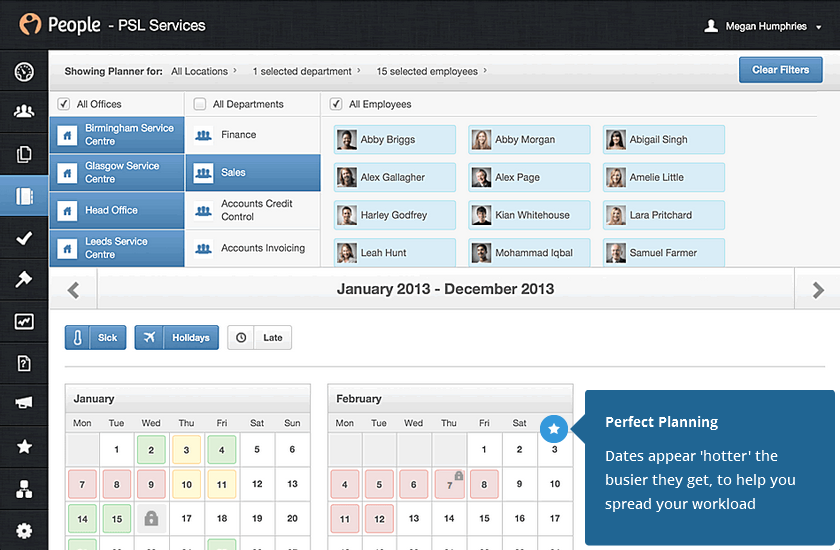
Task: Select employee Harley Godfrey
Action: pos(395,215)
